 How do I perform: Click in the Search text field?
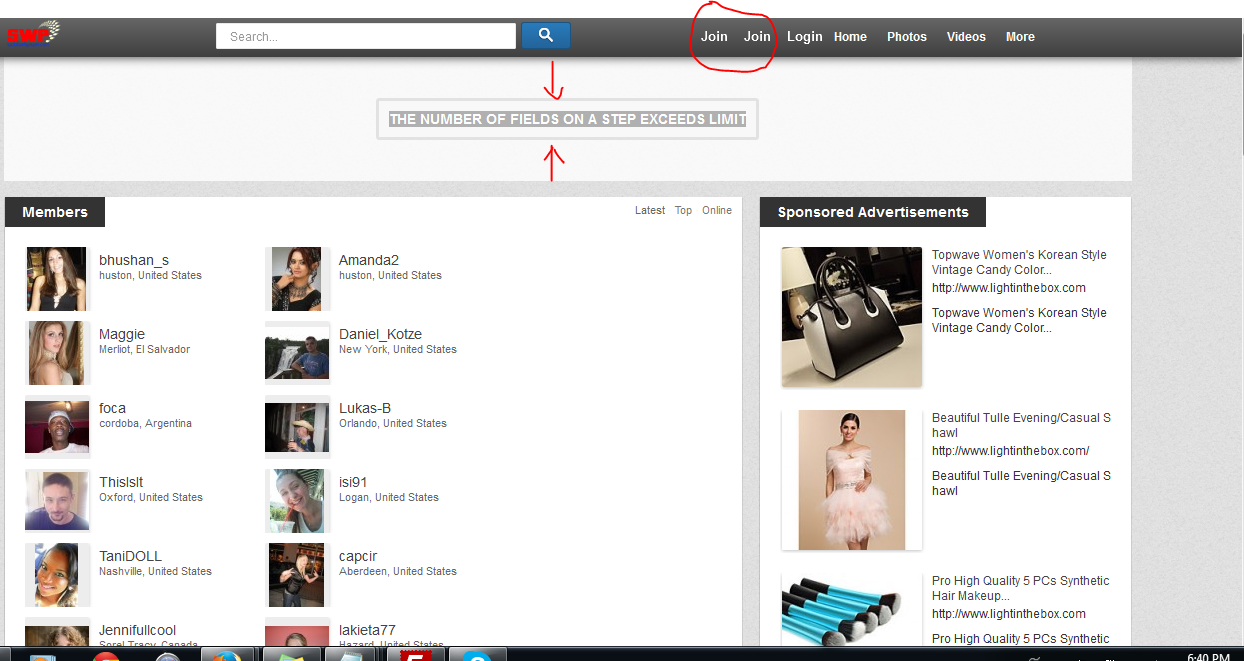(x=365, y=37)
